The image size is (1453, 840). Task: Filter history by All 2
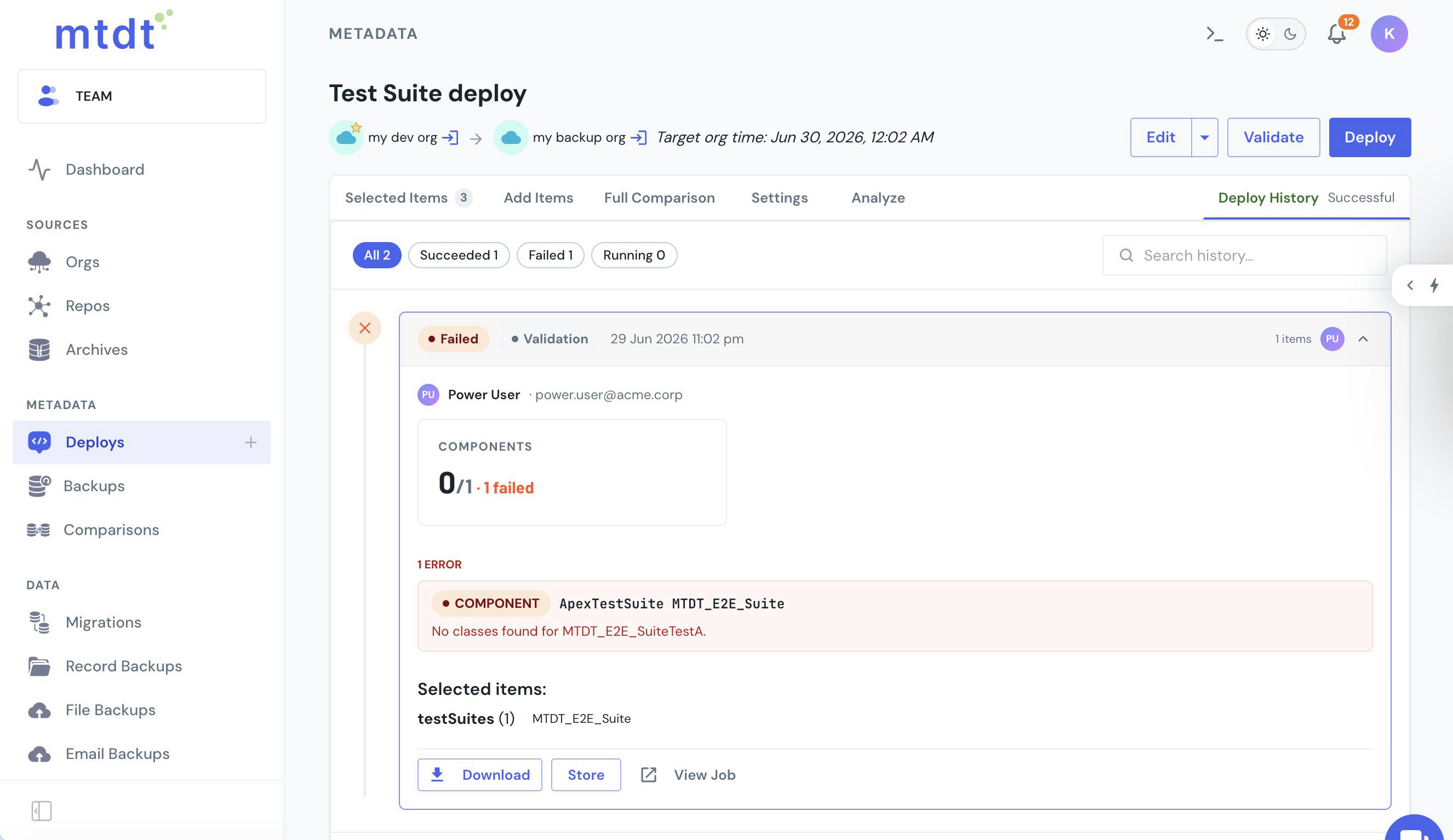coord(376,255)
